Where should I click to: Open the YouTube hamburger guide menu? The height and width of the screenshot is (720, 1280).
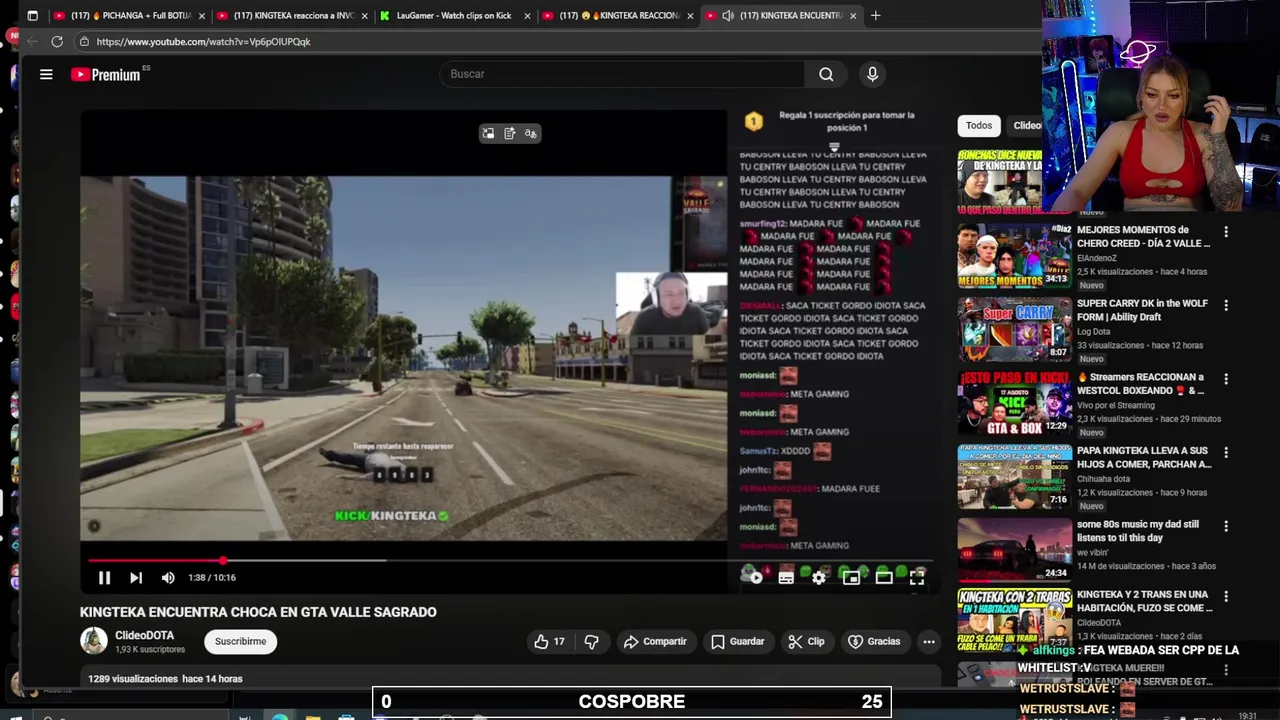(46, 74)
